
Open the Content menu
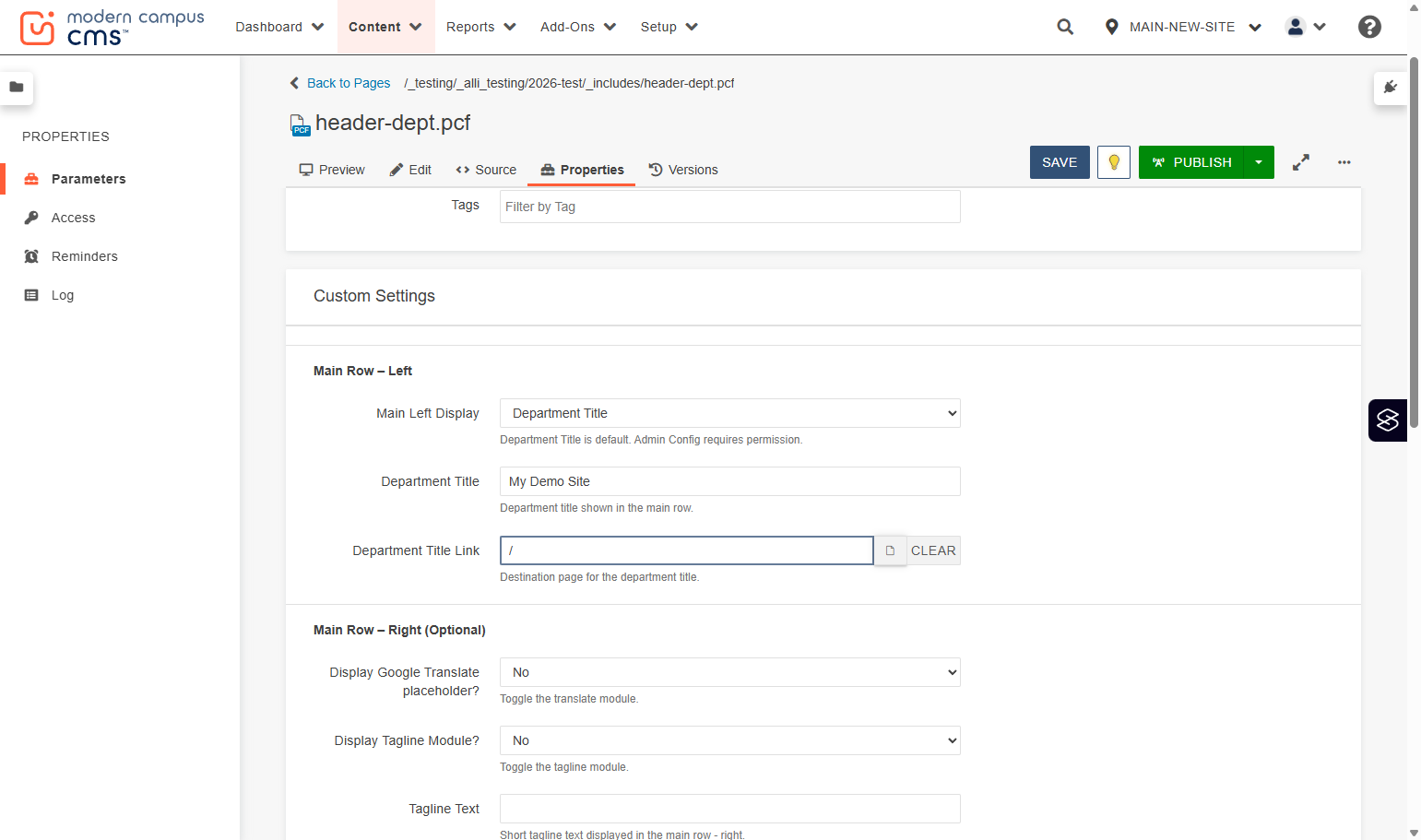385,27
